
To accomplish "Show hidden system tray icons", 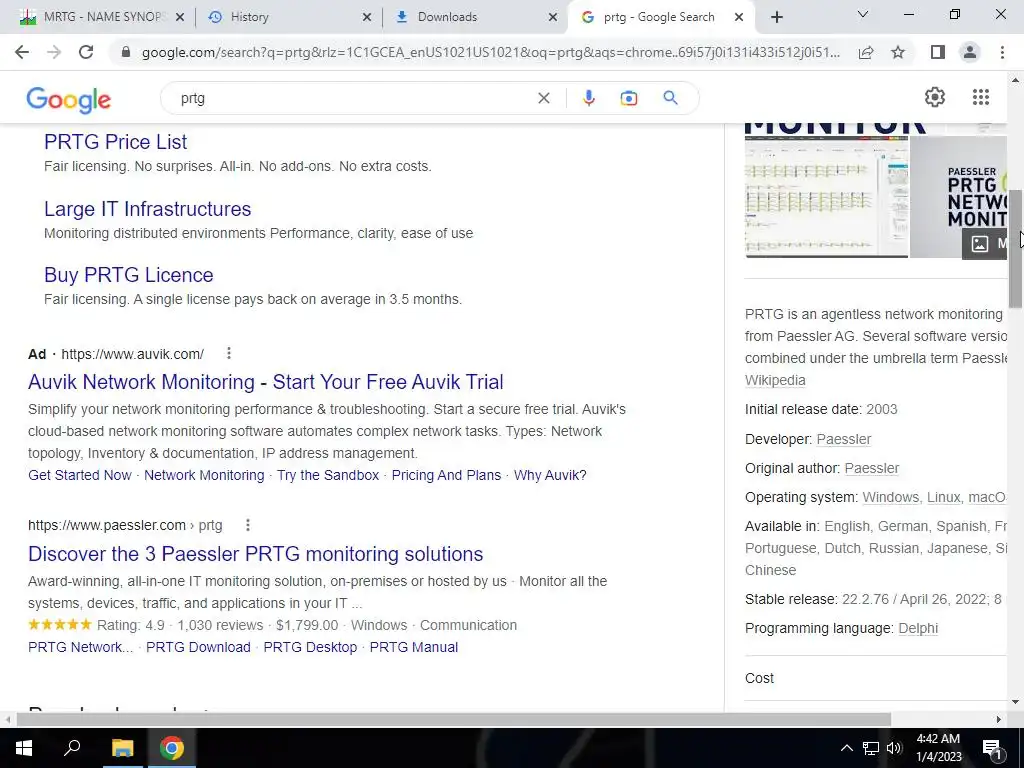I will [846, 748].
